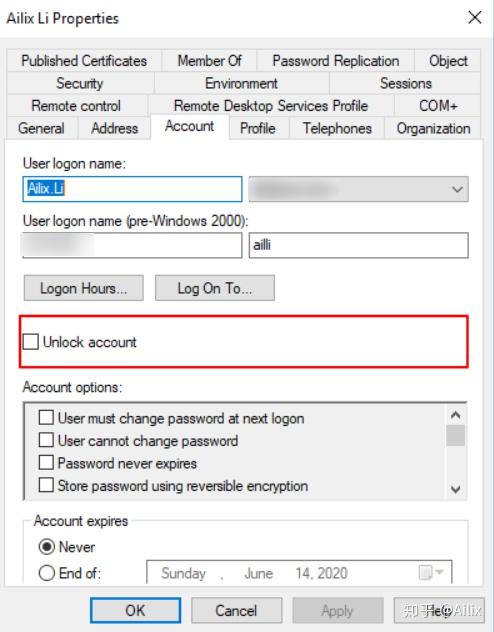Select the Never expires radio button
The height and width of the screenshot is (632, 494).
point(47,547)
